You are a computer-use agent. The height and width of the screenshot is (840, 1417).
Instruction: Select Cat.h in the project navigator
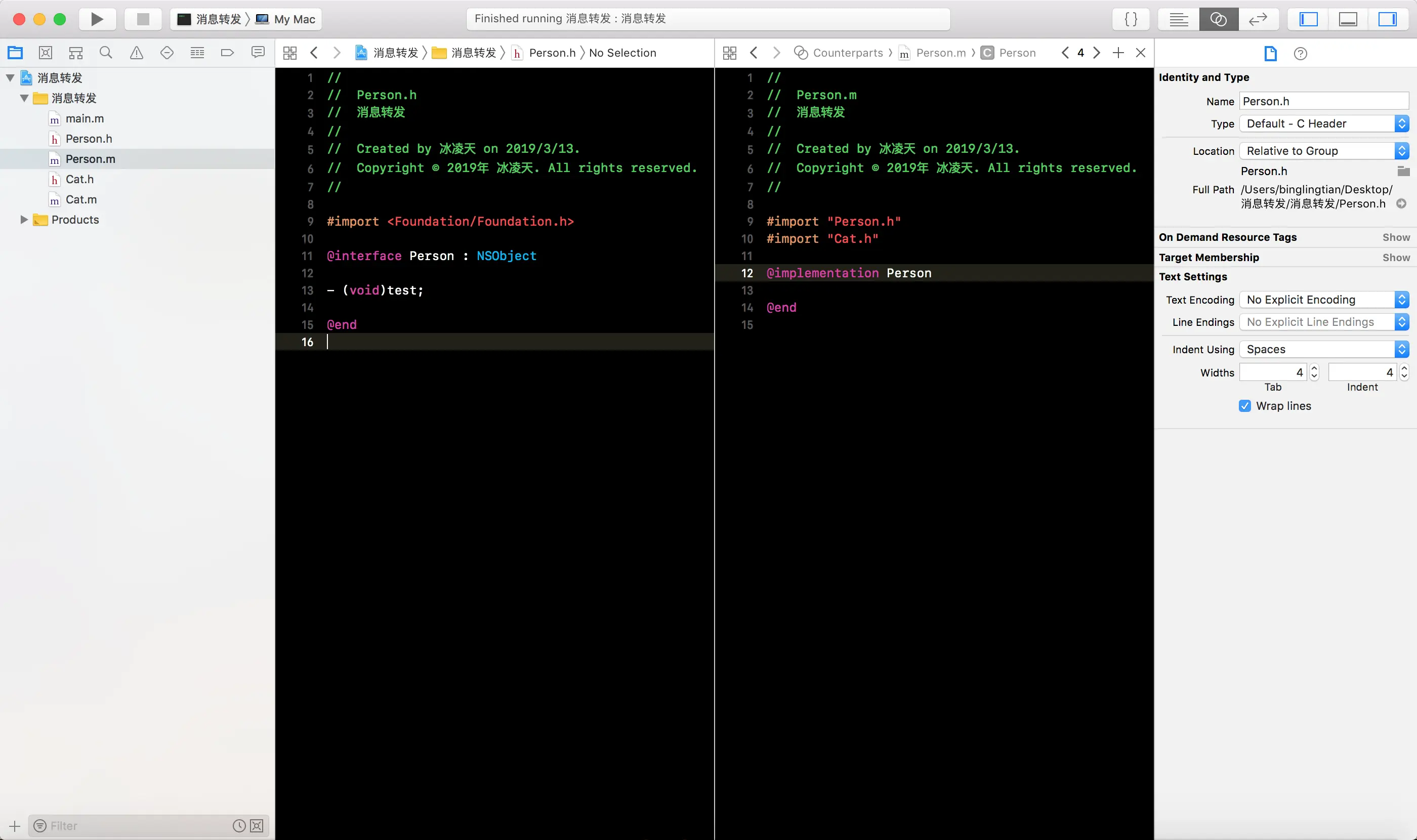pyautogui.click(x=79, y=180)
